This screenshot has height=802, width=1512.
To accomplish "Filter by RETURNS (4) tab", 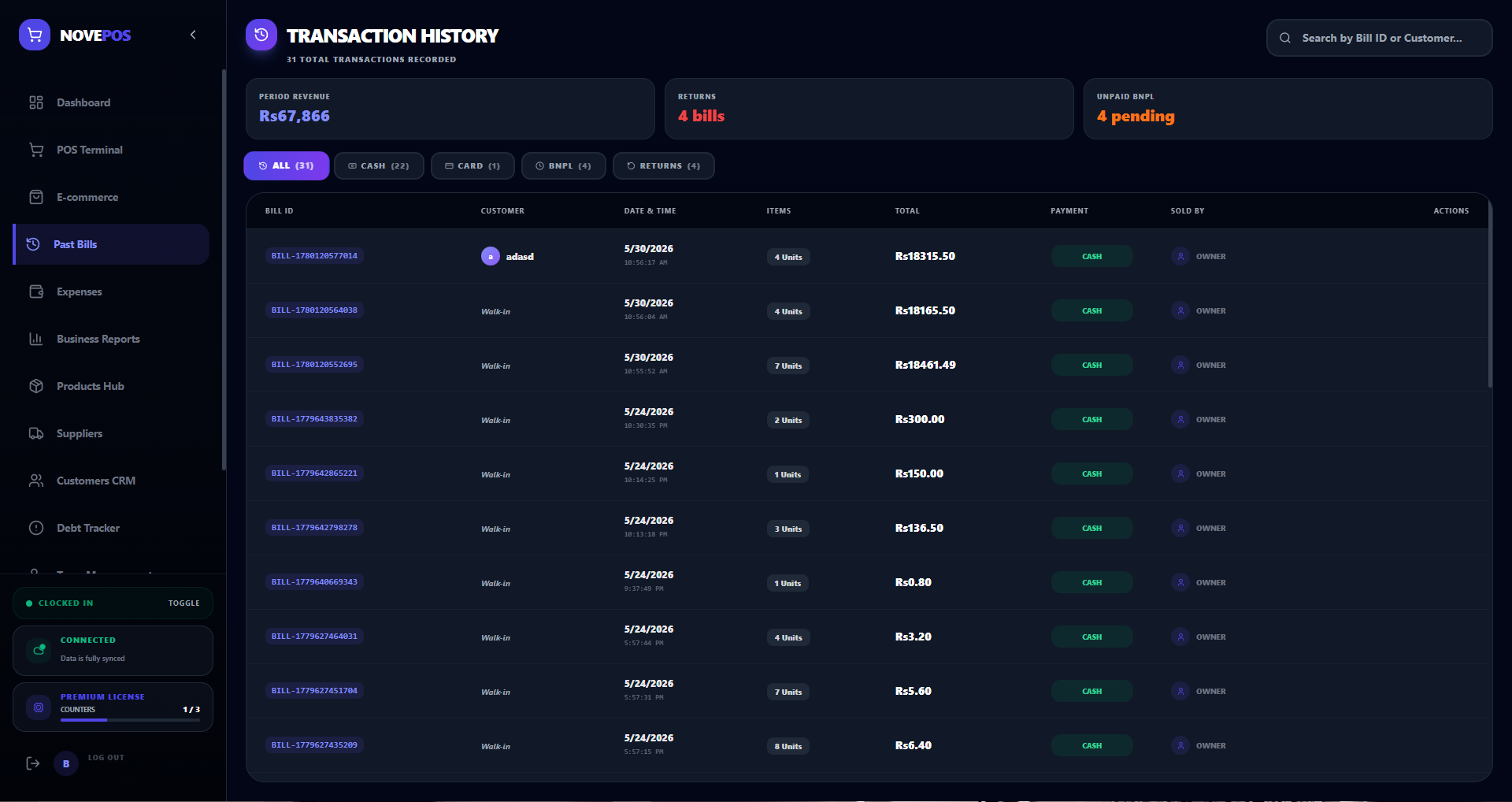I will coord(663,165).
